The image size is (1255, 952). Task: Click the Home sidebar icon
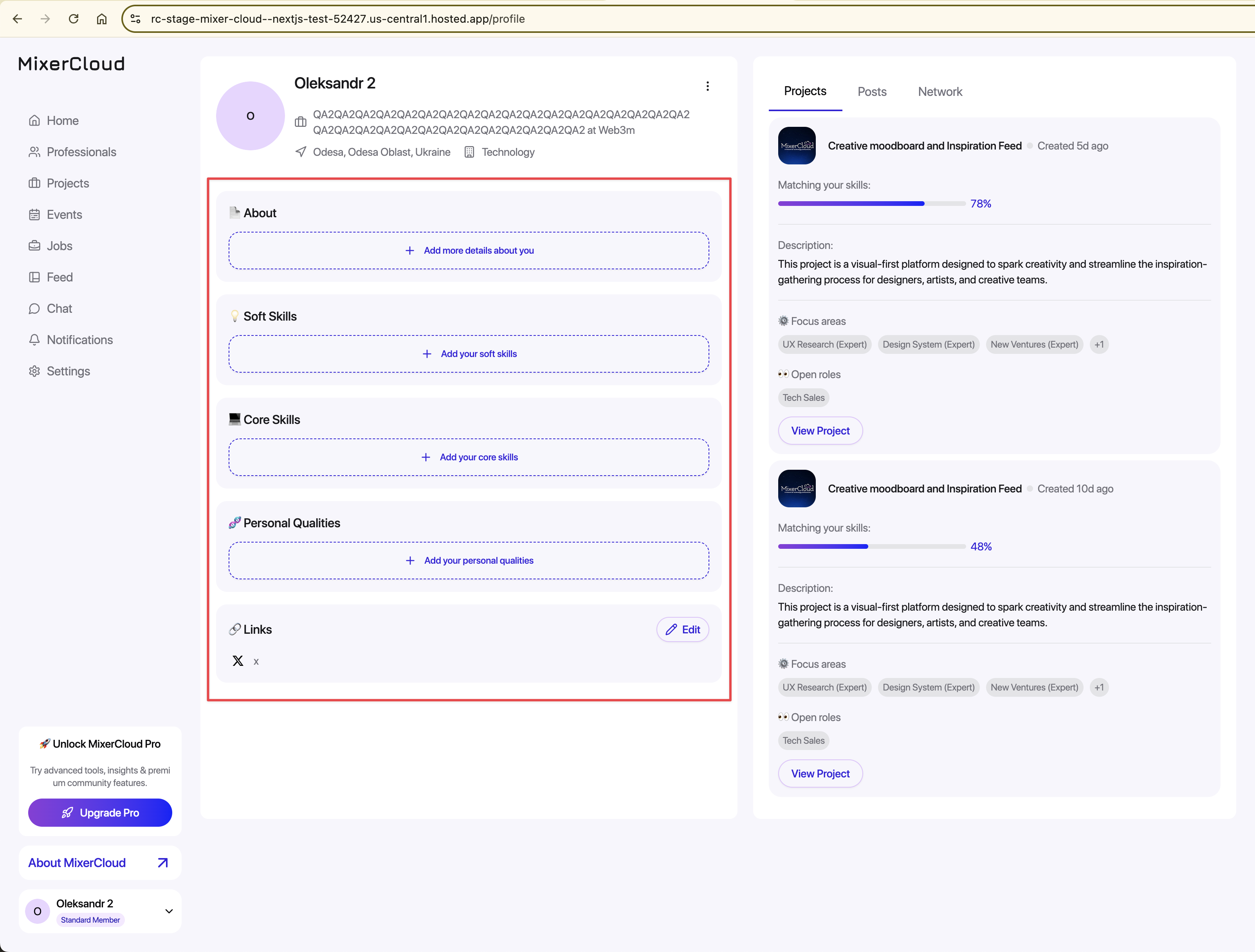tap(34, 120)
